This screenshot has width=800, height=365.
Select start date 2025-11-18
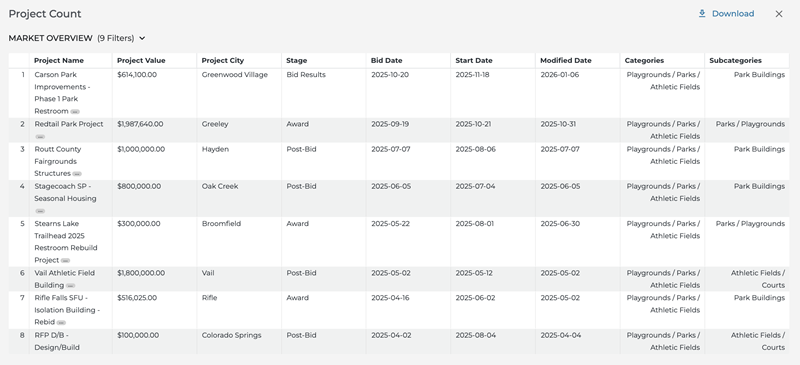(472, 75)
